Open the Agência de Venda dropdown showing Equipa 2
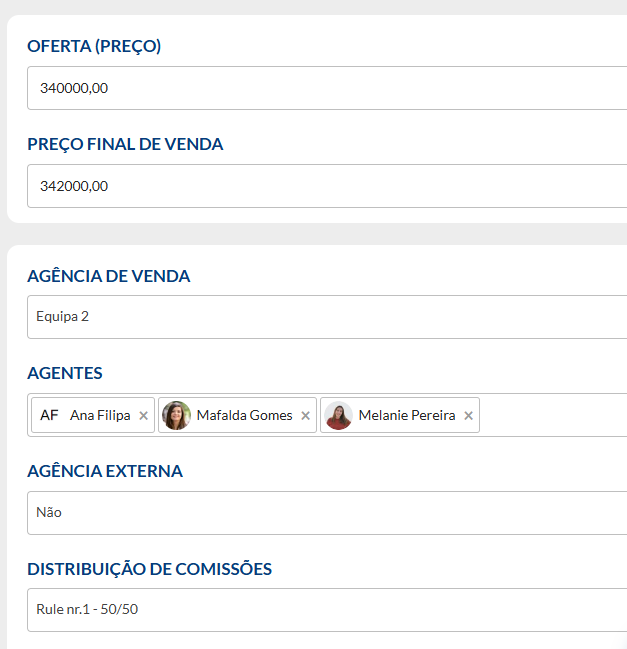 pos(327,317)
